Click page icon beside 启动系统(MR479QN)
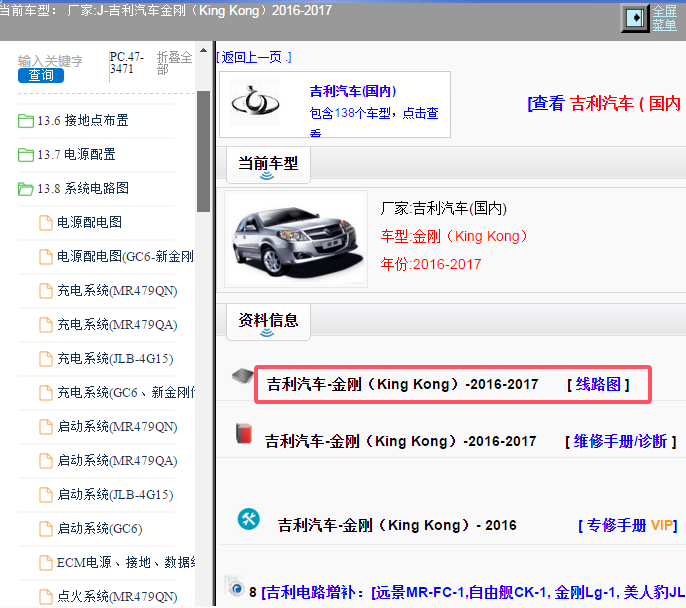This screenshot has height=608, width=686. point(46,427)
